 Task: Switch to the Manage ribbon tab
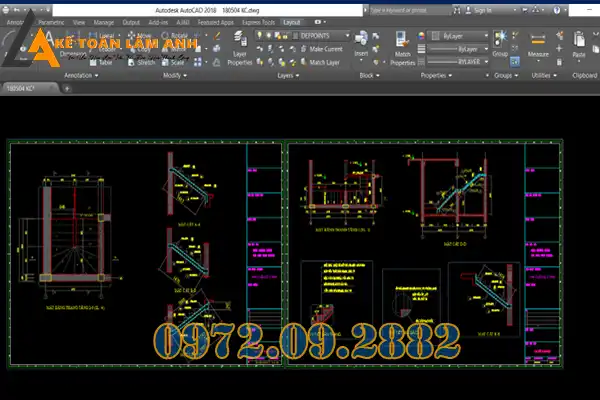click(103, 21)
